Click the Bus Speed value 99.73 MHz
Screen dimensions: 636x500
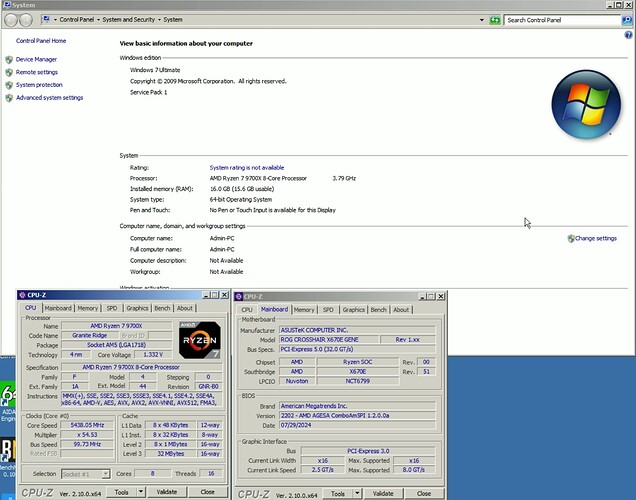click(x=87, y=444)
